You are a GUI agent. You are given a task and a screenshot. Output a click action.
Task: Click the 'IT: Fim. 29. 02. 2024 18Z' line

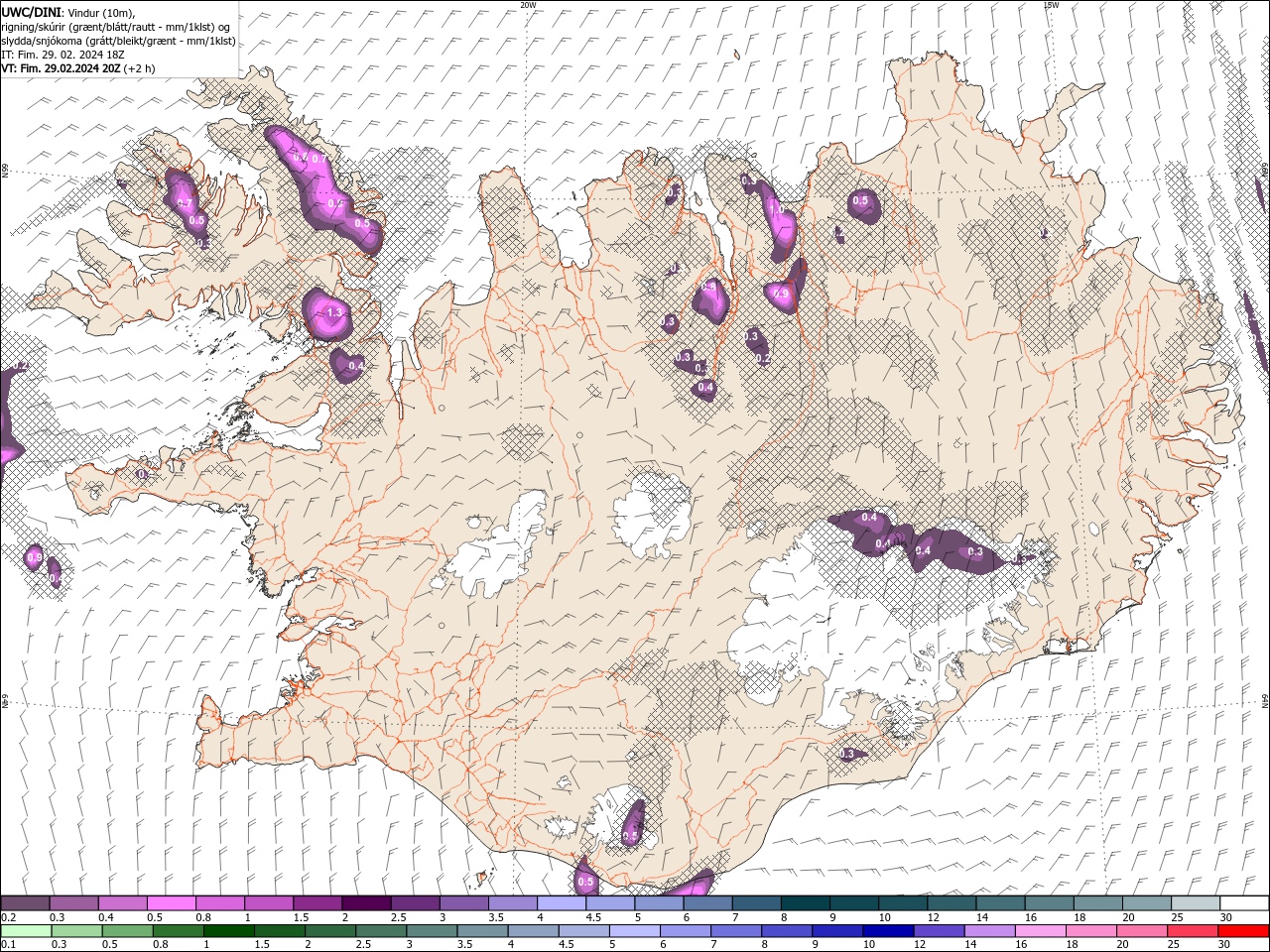pos(63,55)
